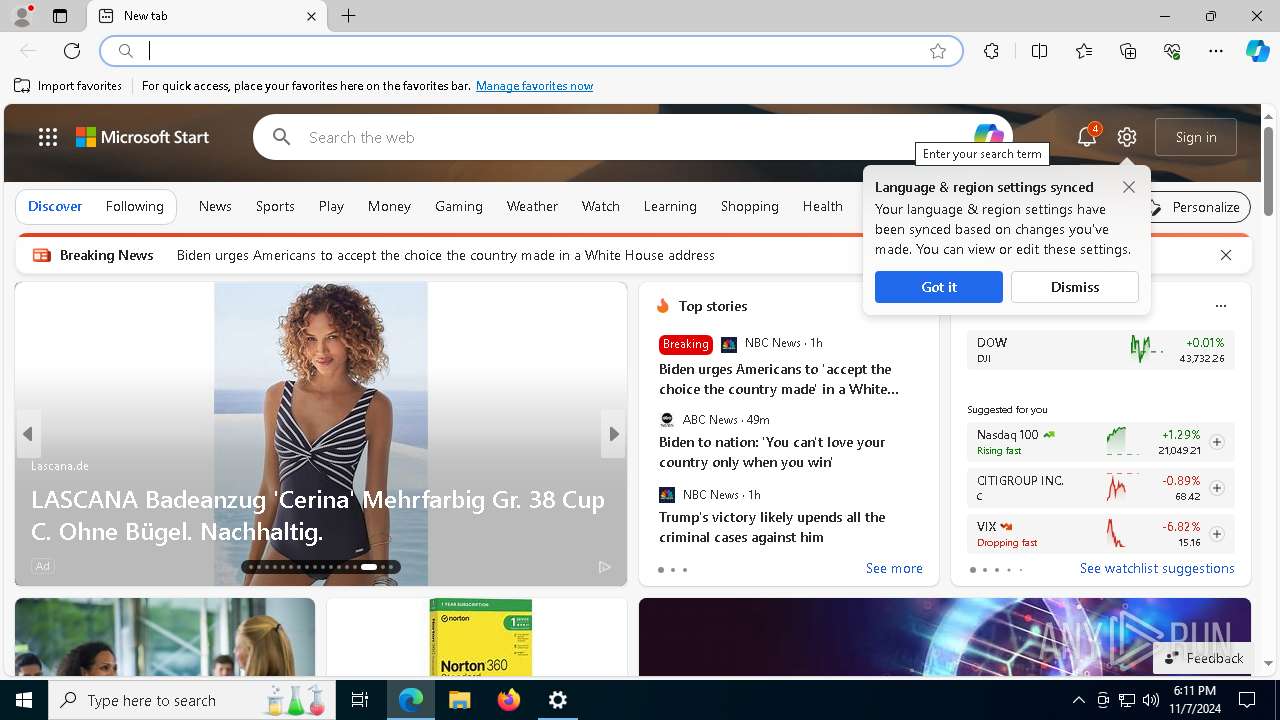Viewport: 1280px width, 720px height.
Task: Open the News category
Action: click(x=215, y=206)
